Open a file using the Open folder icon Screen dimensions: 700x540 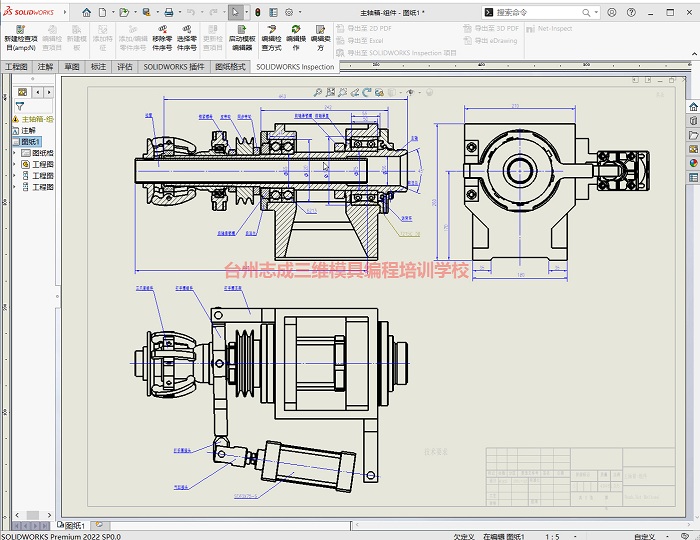pos(124,12)
